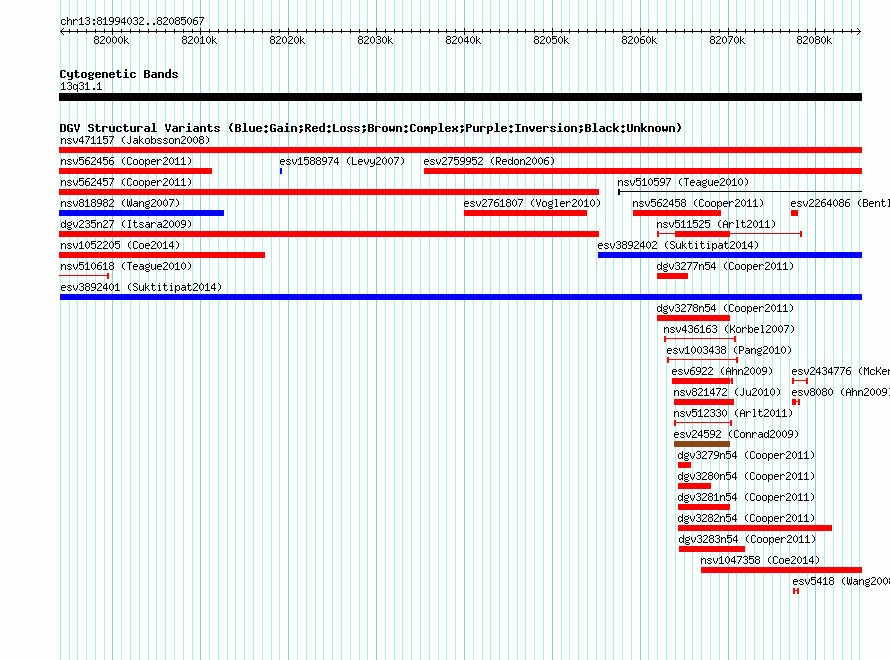Click the esv2759952 (Redon2006) label

(489, 161)
